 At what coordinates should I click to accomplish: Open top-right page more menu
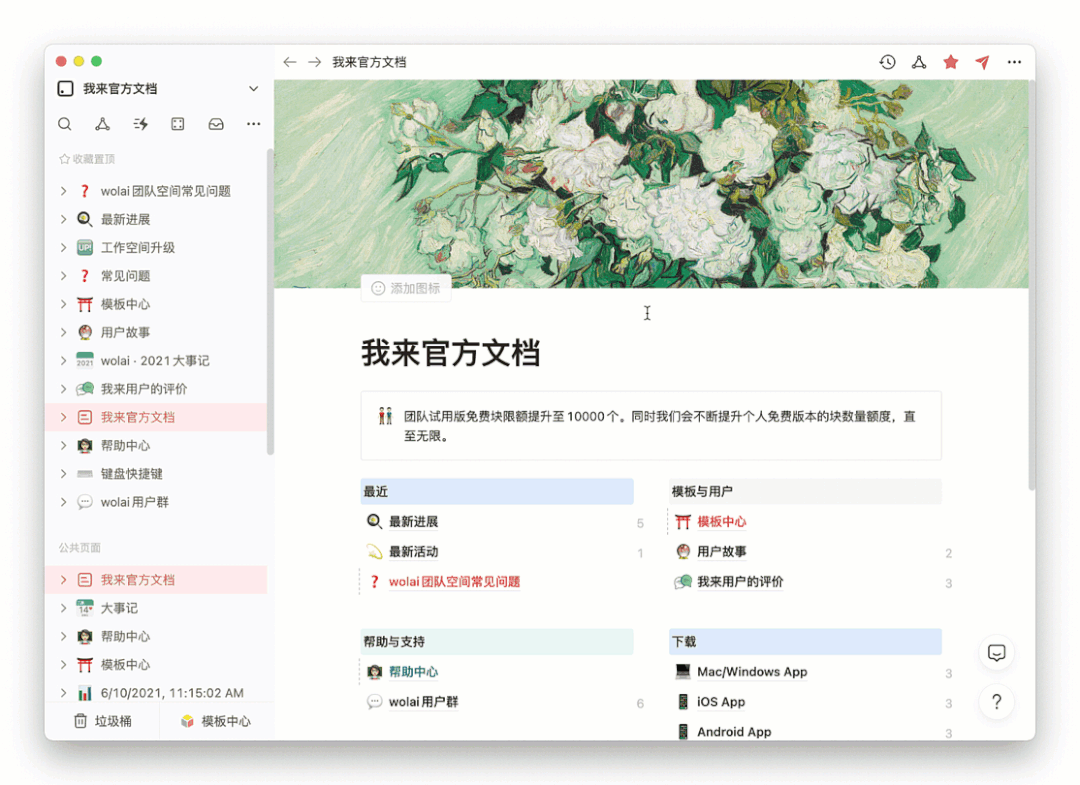[x=1014, y=62]
